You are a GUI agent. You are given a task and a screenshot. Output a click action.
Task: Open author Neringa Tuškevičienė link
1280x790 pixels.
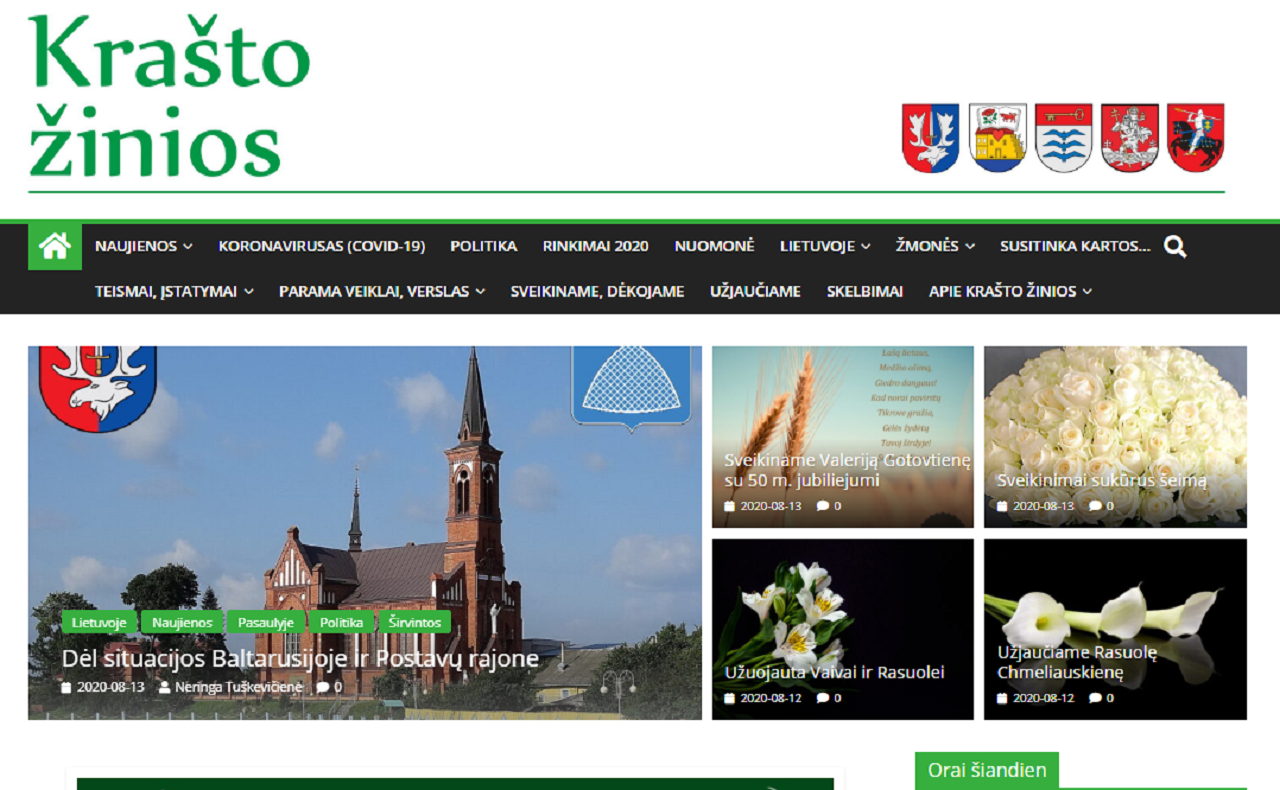tap(238, 688)
